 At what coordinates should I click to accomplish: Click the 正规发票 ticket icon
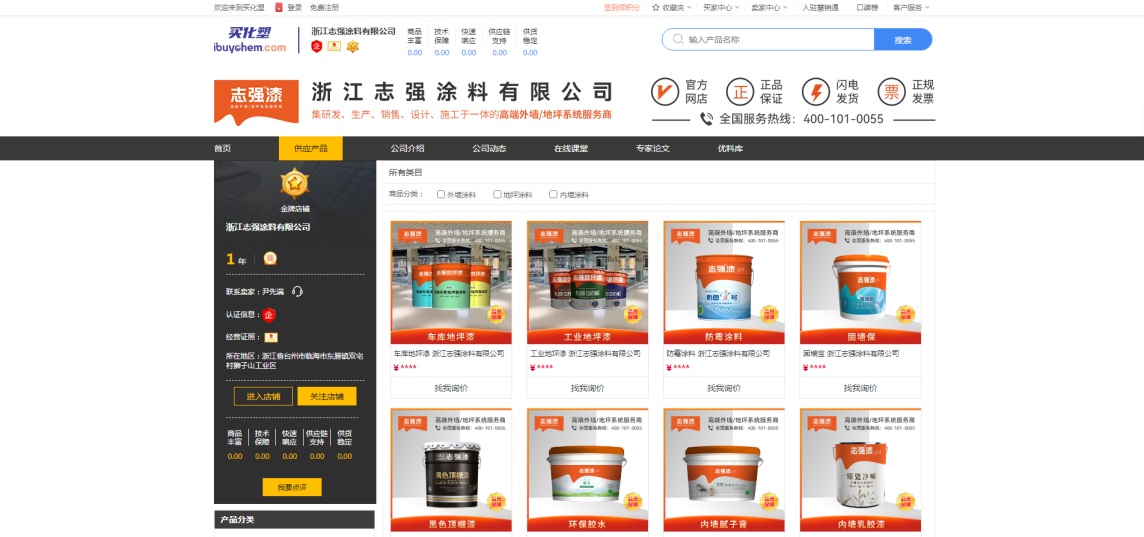[892, 92]
